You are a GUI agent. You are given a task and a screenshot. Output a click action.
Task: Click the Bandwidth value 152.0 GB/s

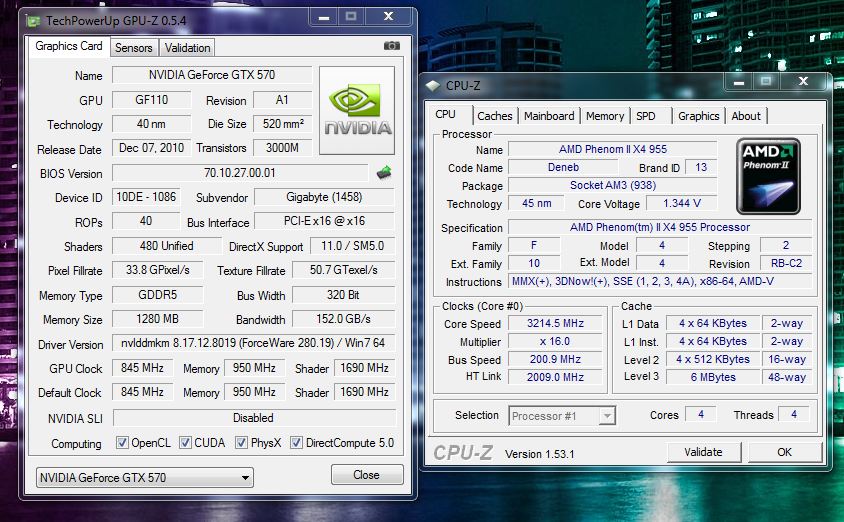[343, 319]
